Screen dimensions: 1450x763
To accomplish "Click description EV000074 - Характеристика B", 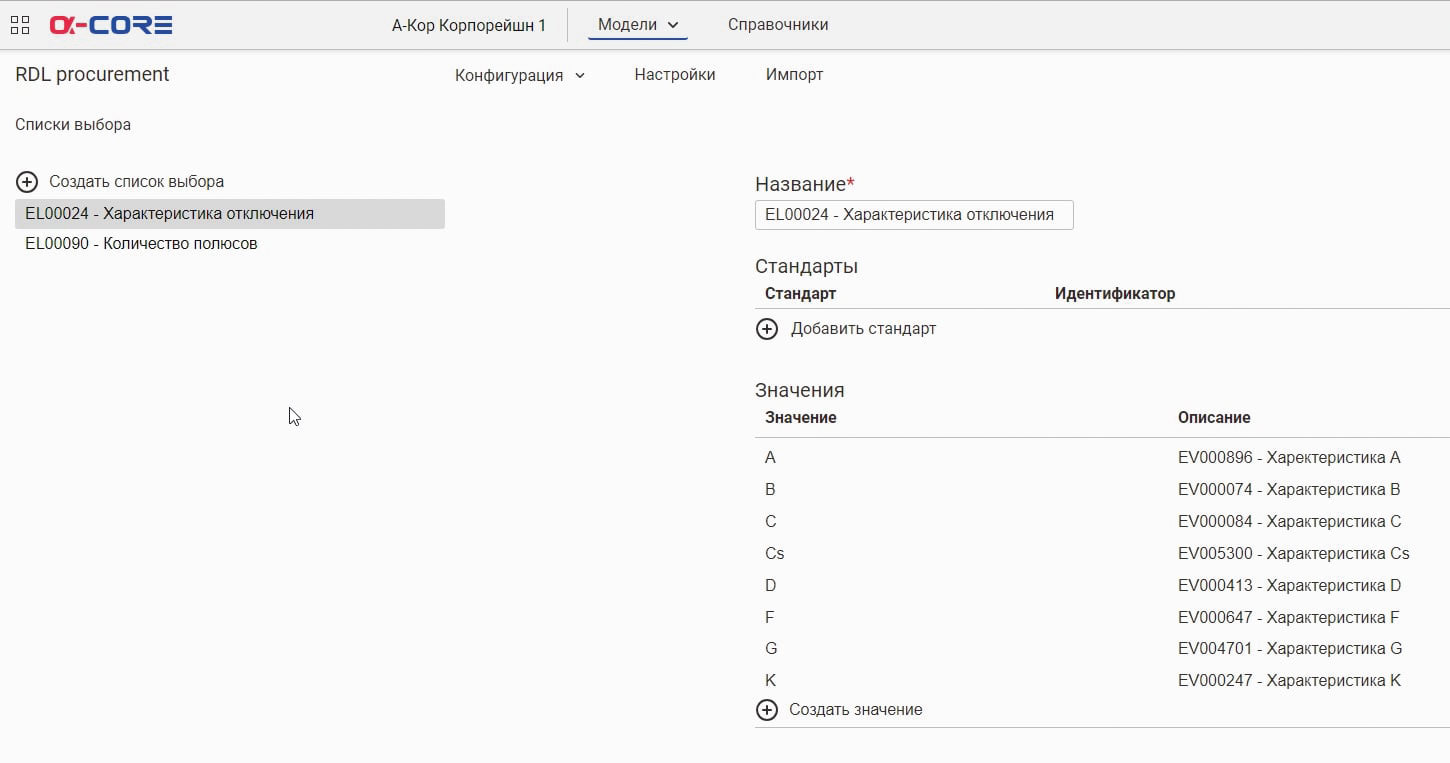I will (1289, 490).
